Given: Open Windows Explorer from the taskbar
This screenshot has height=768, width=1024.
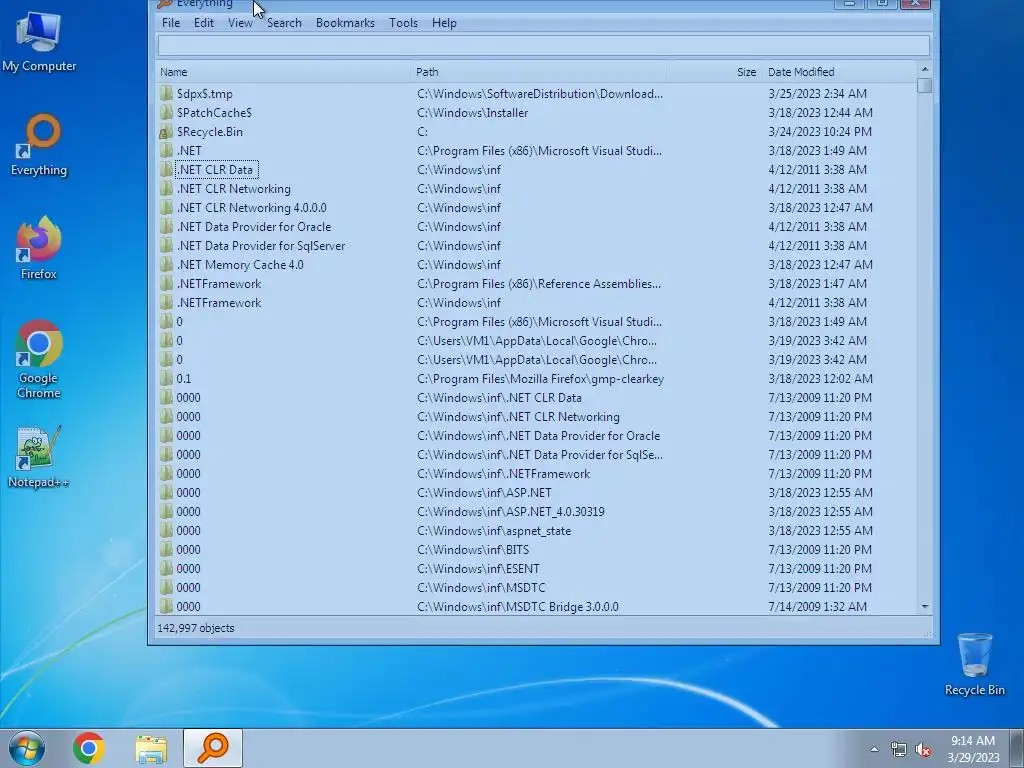Looking at the screenshot, I should coord(151,748).
